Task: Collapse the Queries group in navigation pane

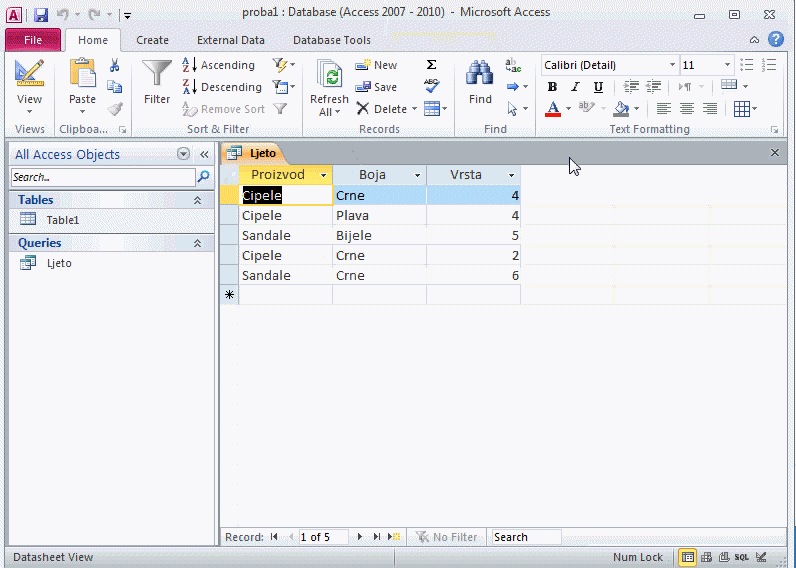Action: coord(197,243)
